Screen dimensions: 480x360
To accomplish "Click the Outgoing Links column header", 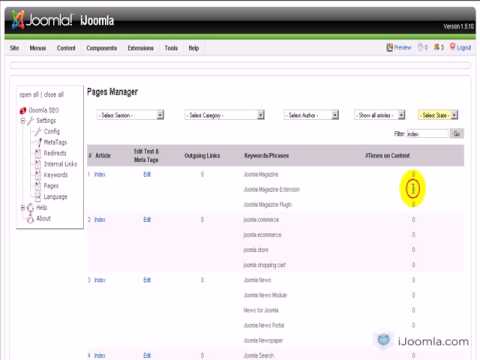I will (202, 156).
